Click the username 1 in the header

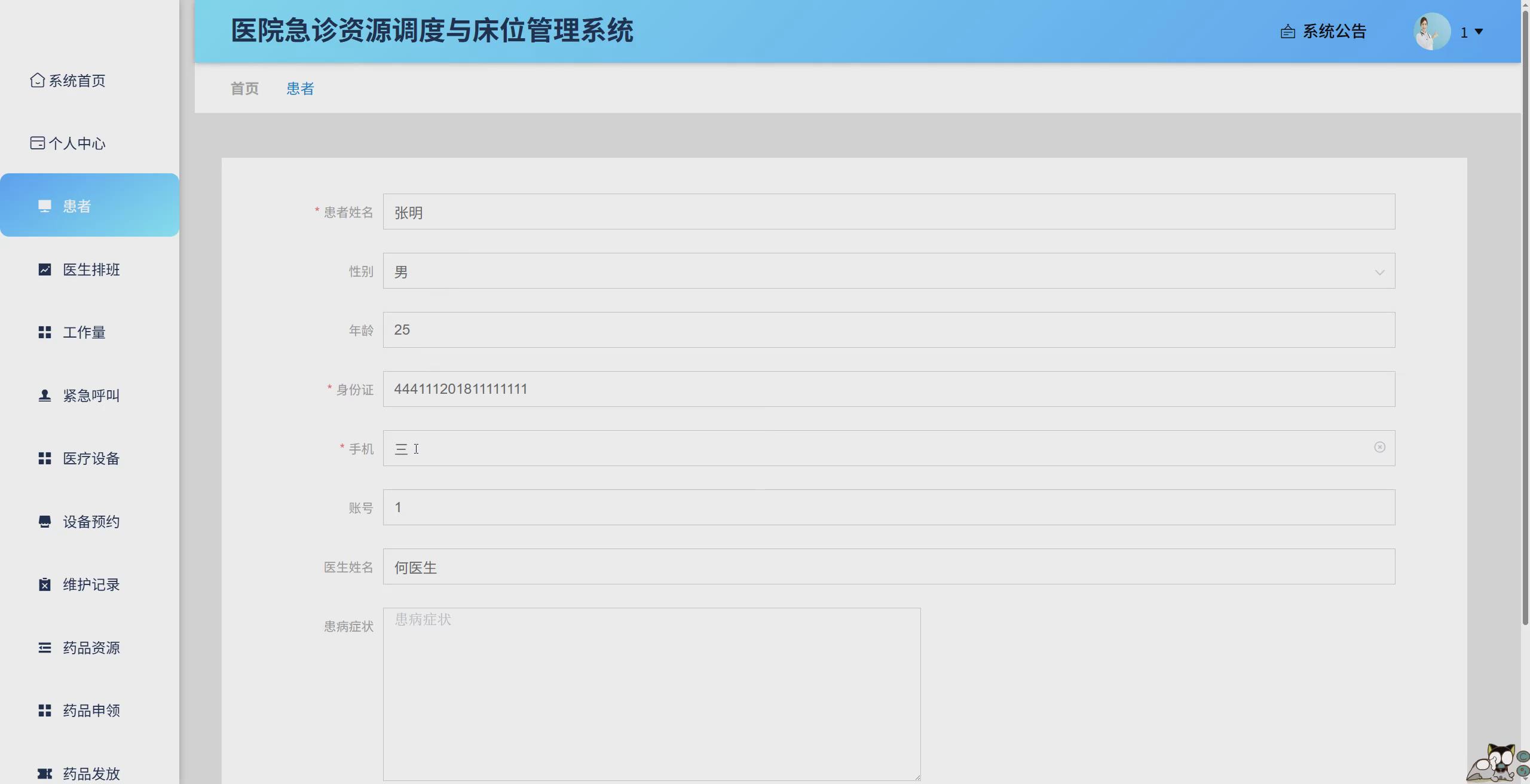[x=1464, y=32]
